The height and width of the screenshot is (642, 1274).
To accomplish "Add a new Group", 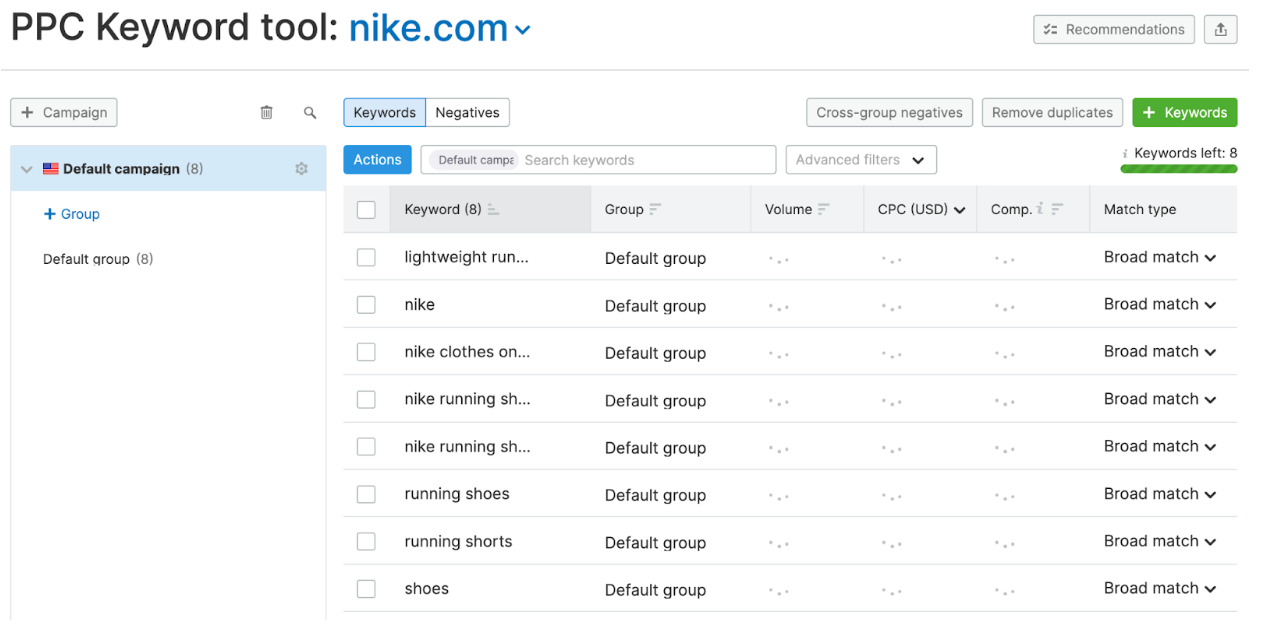I will [72, 214].
